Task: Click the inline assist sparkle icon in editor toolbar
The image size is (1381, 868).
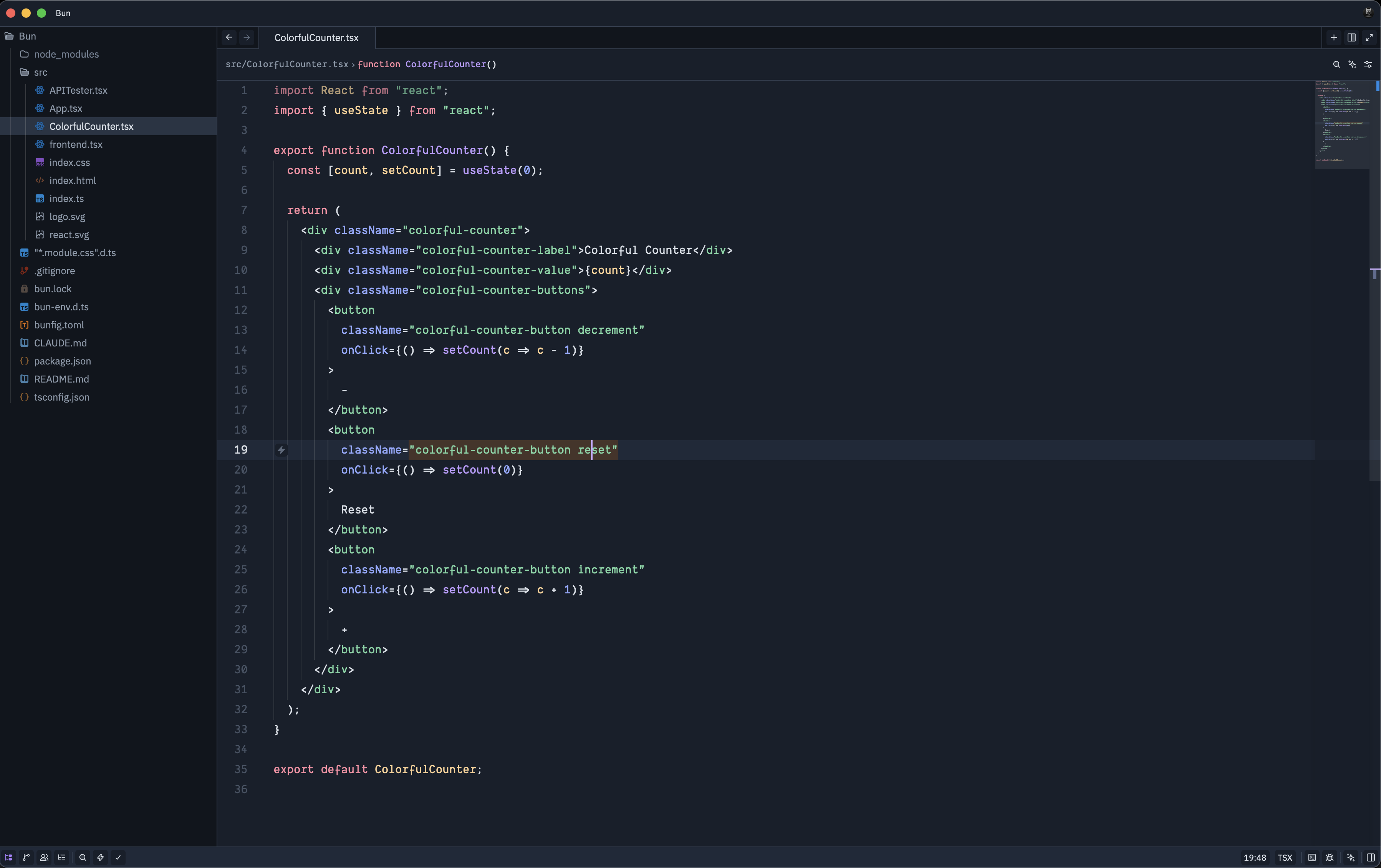Action: click(1352, 64)
